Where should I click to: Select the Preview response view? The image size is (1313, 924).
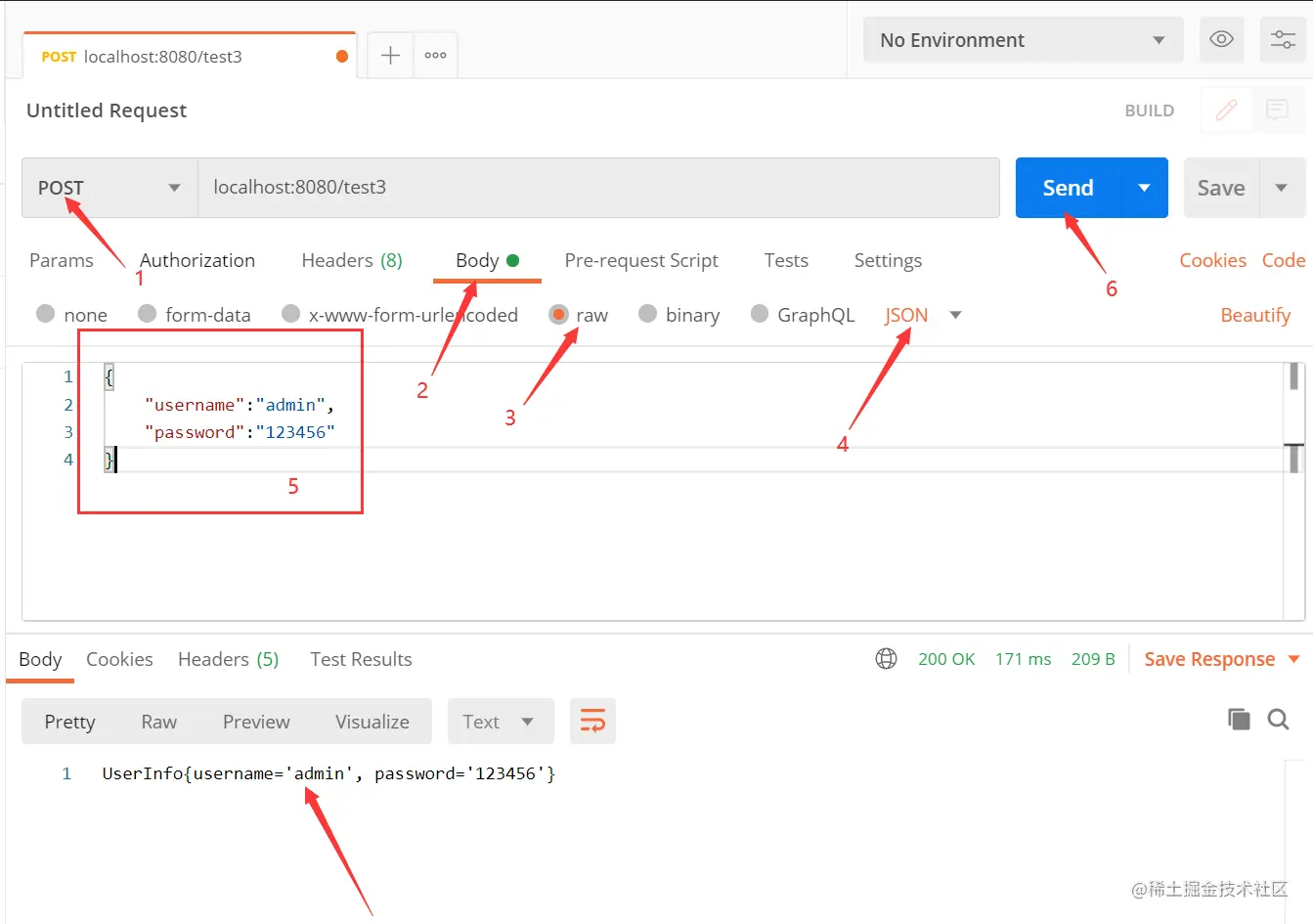coord(256,722)
